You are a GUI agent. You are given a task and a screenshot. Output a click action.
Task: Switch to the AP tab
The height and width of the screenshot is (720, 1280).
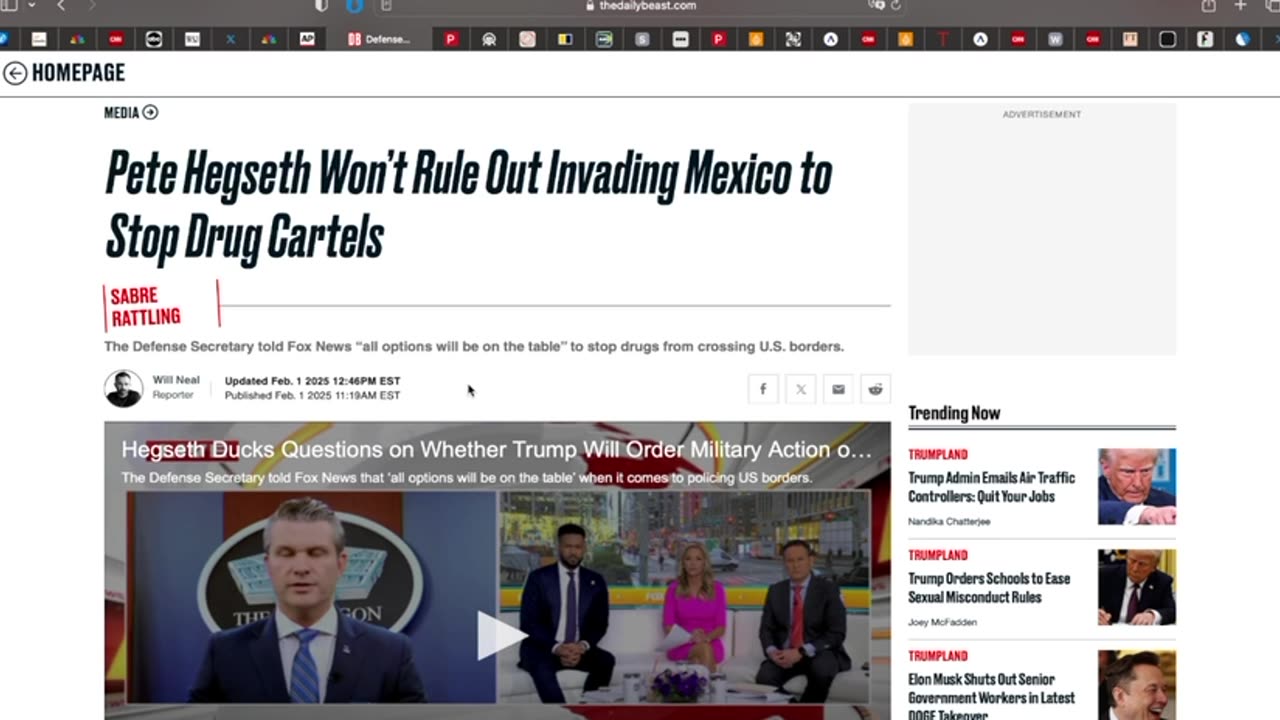307,40
